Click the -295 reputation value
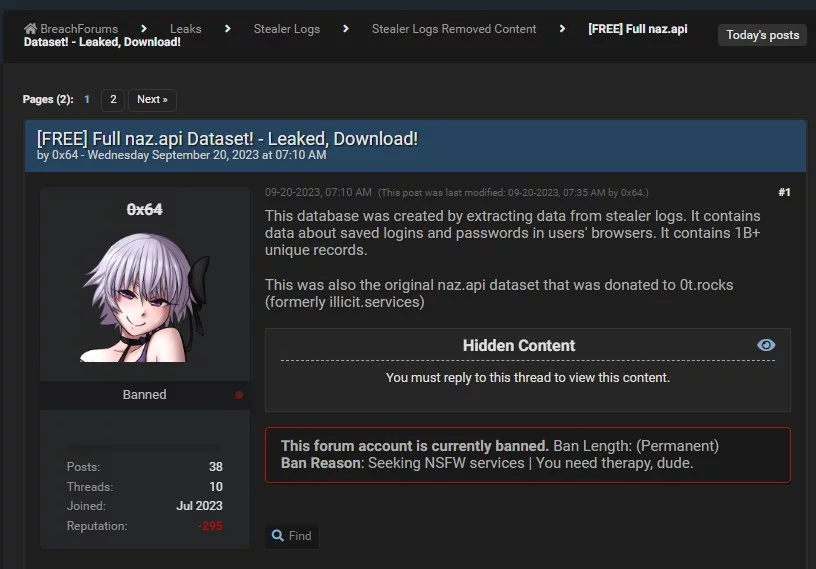The width and height of the screenshot is (816, 569). point(210,526)
